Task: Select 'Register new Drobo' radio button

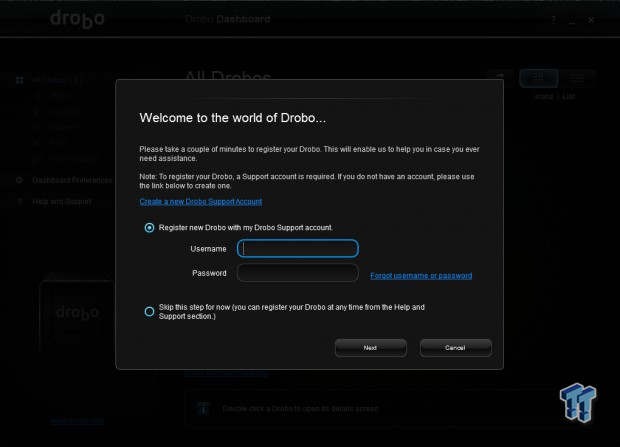Action: [x=149, y=228]
